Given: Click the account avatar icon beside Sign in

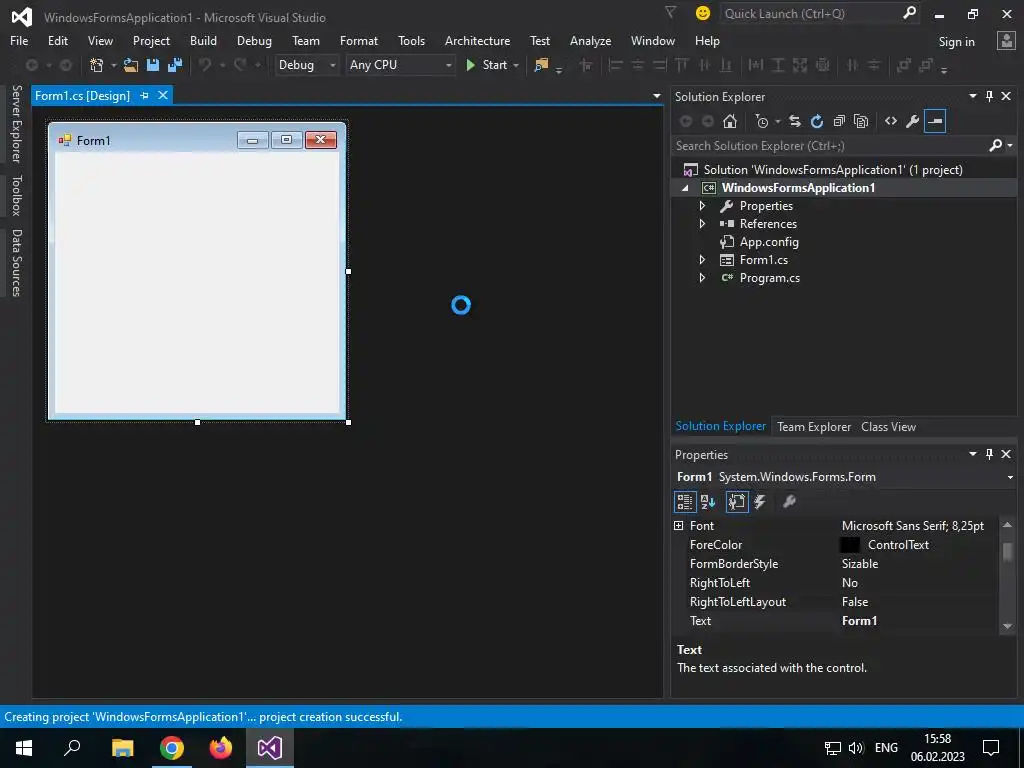Looking at the screenshot, I should coord(1006,41).
